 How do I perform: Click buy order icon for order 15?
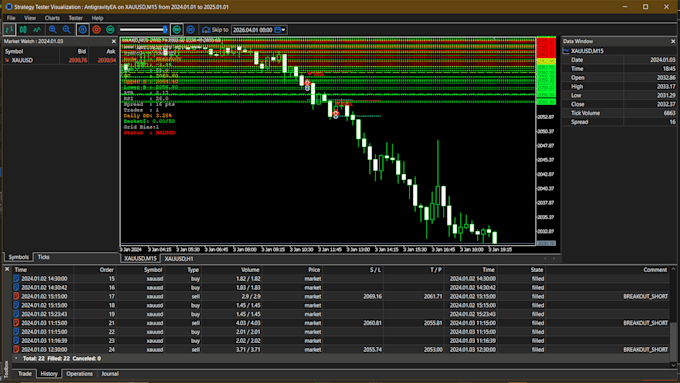tap(16, 279)
